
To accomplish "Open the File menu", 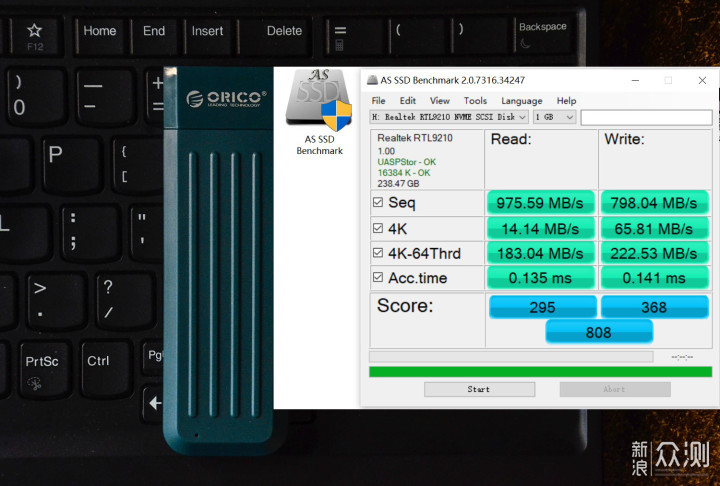I will click(x=378, y=101).
